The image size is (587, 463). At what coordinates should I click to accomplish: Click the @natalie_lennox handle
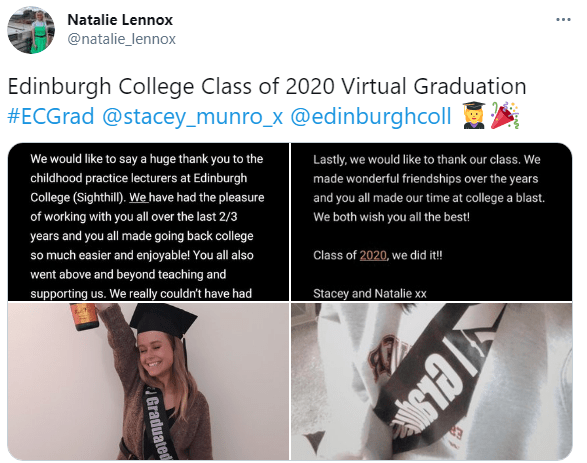click(122, 39)
